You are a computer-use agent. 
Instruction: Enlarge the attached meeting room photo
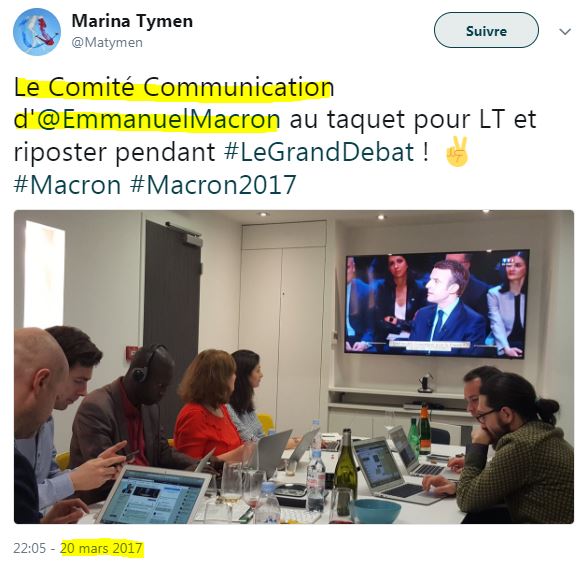pos(294,367)
